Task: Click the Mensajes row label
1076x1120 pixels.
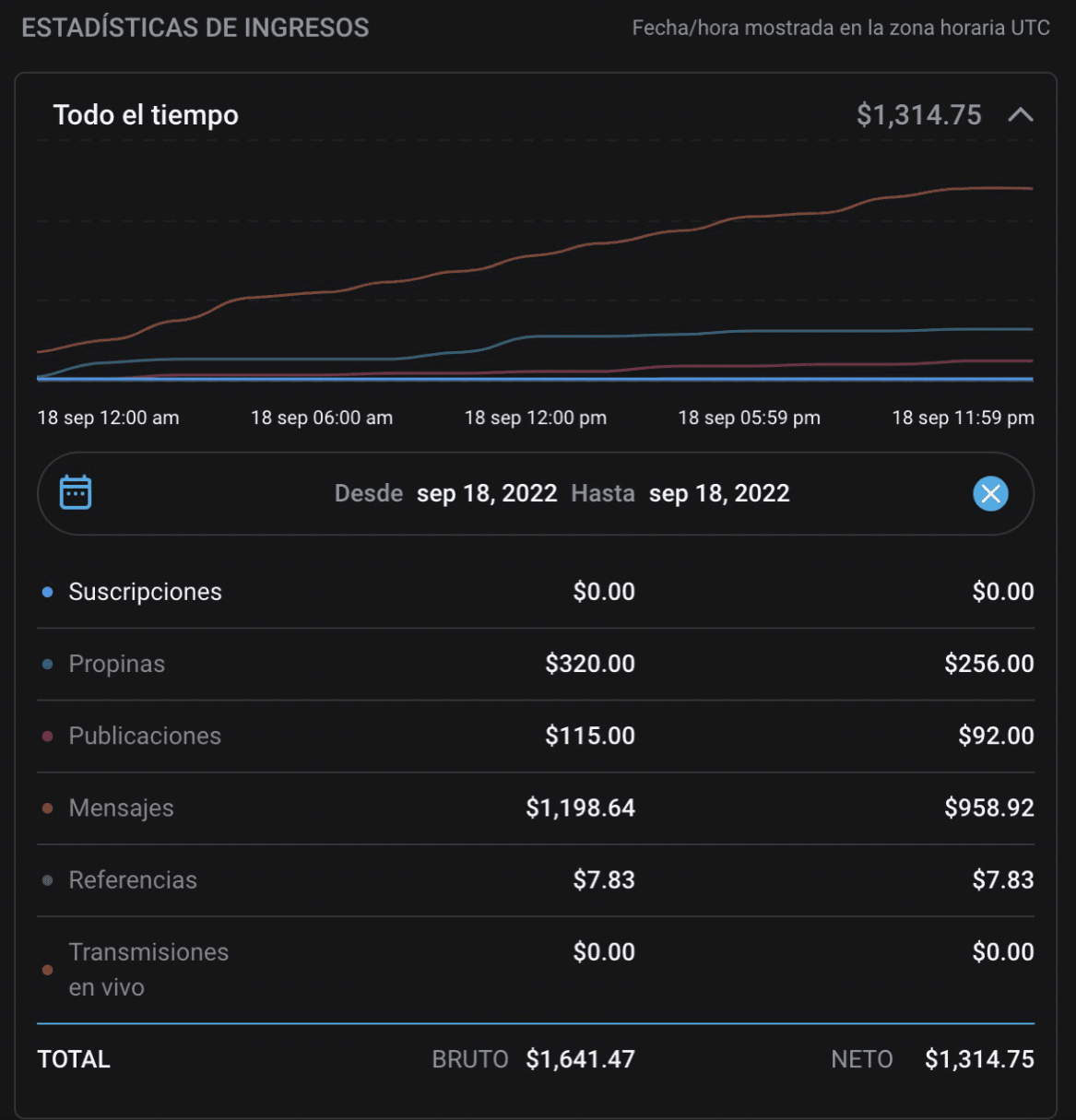Action: [x=121, y=808]
